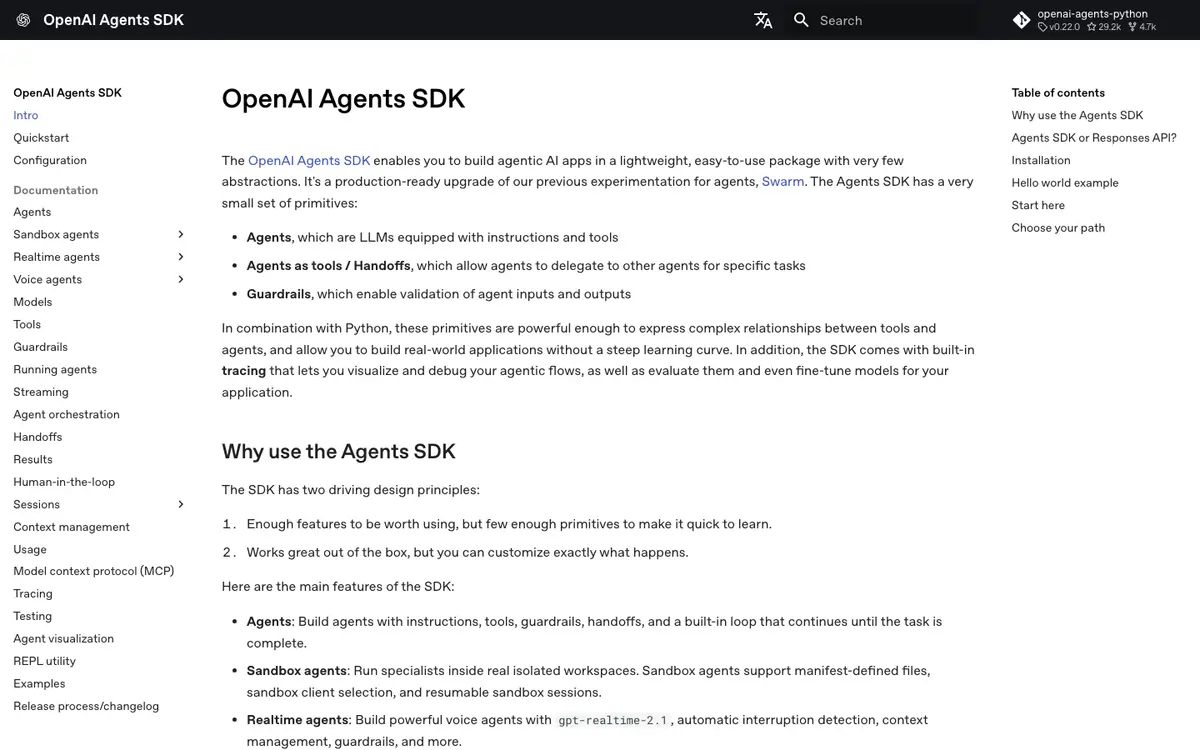This screenshot has height=750, width=1200.
Task: Click the main OpenAI Agents SDK page heading
Action: click(343, 99)
